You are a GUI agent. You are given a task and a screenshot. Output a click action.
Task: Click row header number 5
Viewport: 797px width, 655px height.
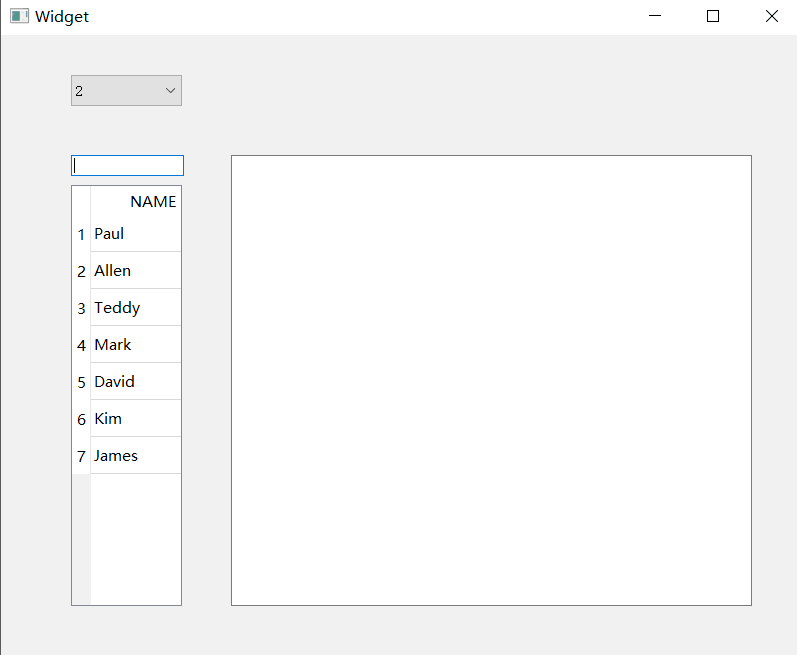[81, 383]
